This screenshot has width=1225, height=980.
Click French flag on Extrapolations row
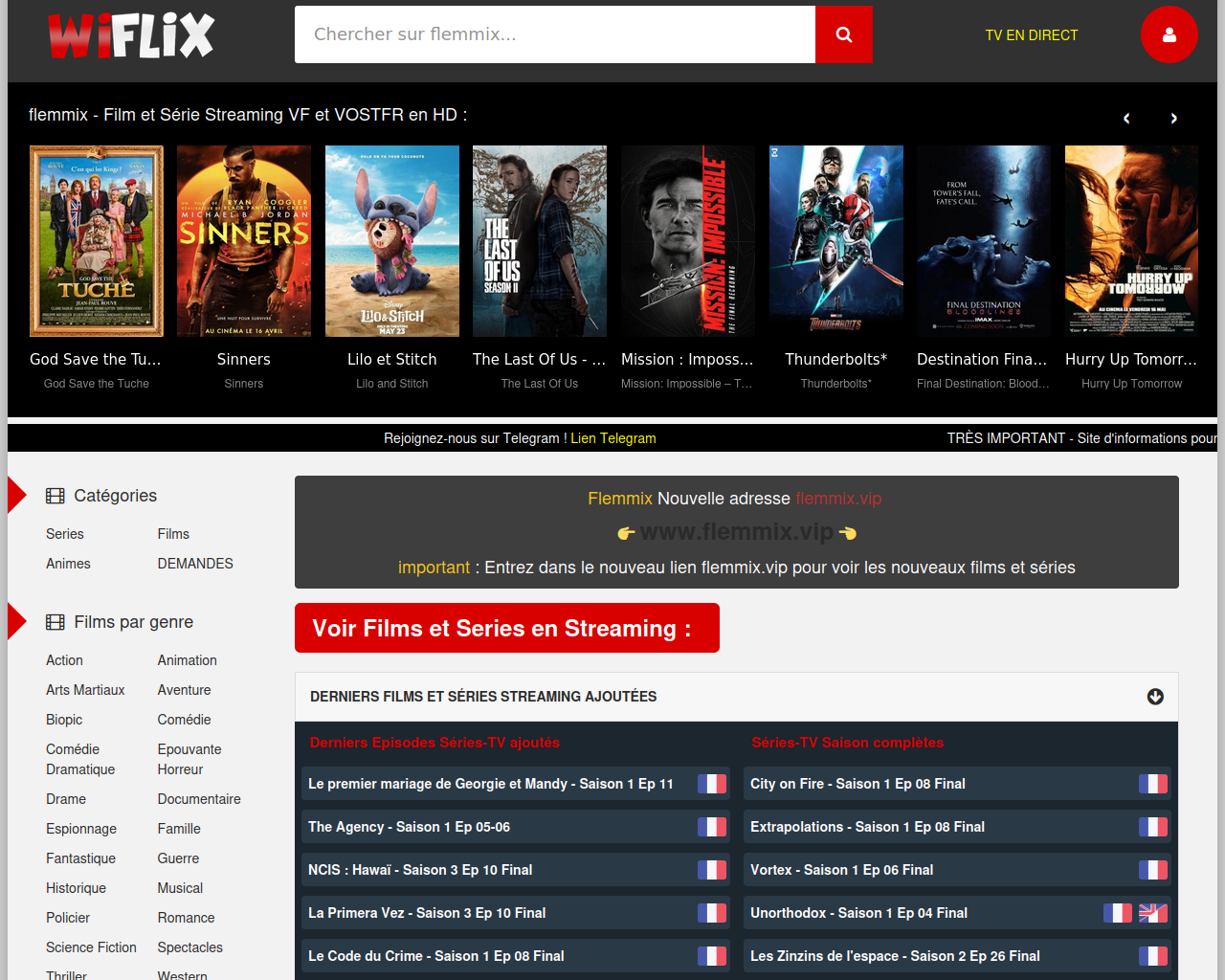(x=1153, y=827)
